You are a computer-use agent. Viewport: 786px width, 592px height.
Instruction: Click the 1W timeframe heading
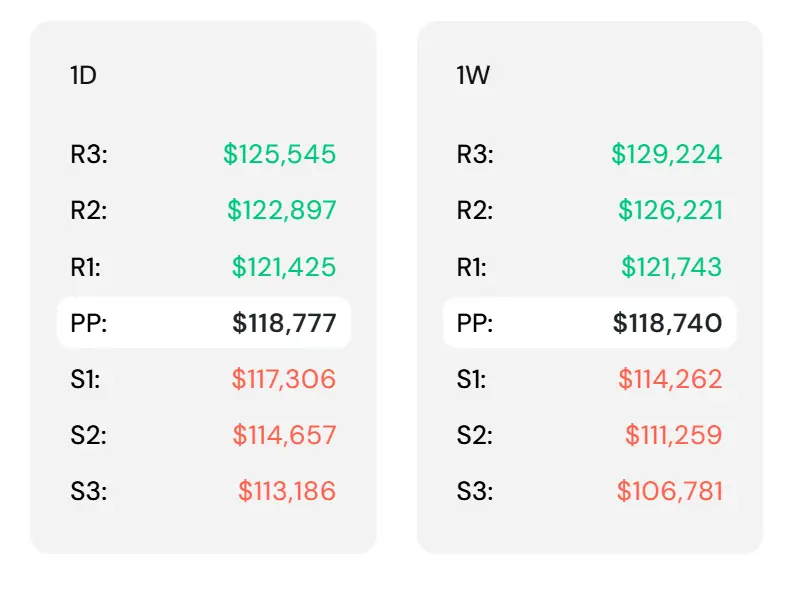[473, 76]
